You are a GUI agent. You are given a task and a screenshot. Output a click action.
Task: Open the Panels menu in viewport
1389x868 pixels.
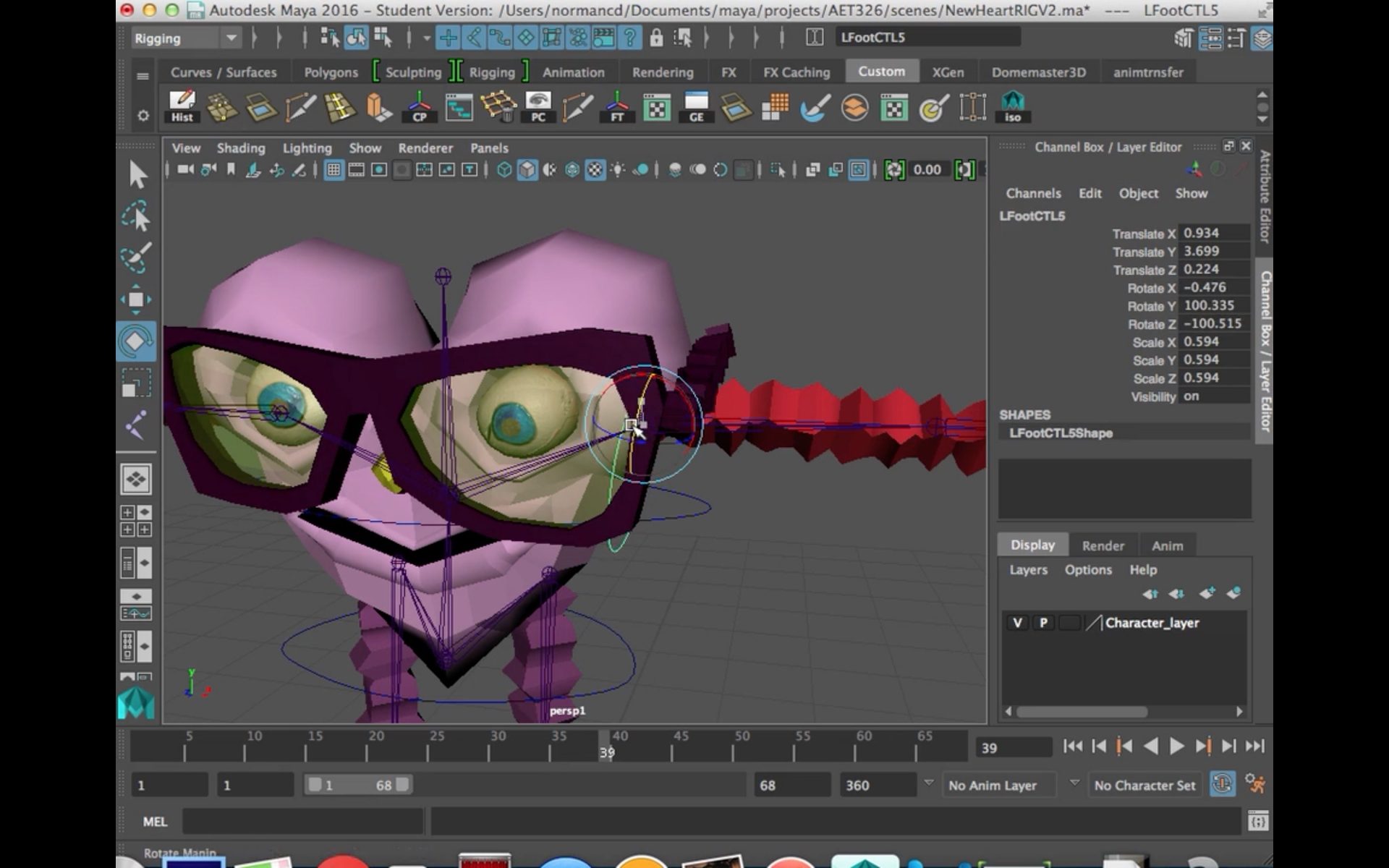(x=489, y=147)
